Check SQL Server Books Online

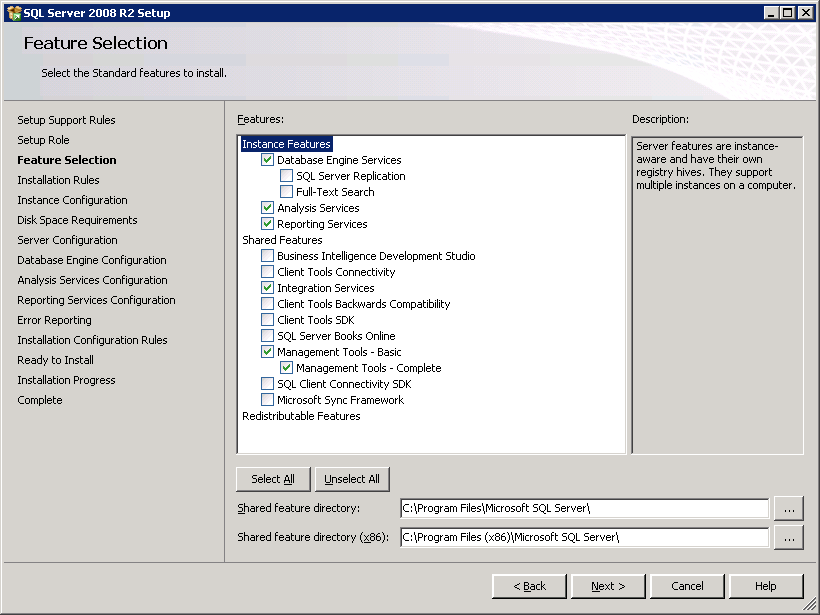[267, 336]
